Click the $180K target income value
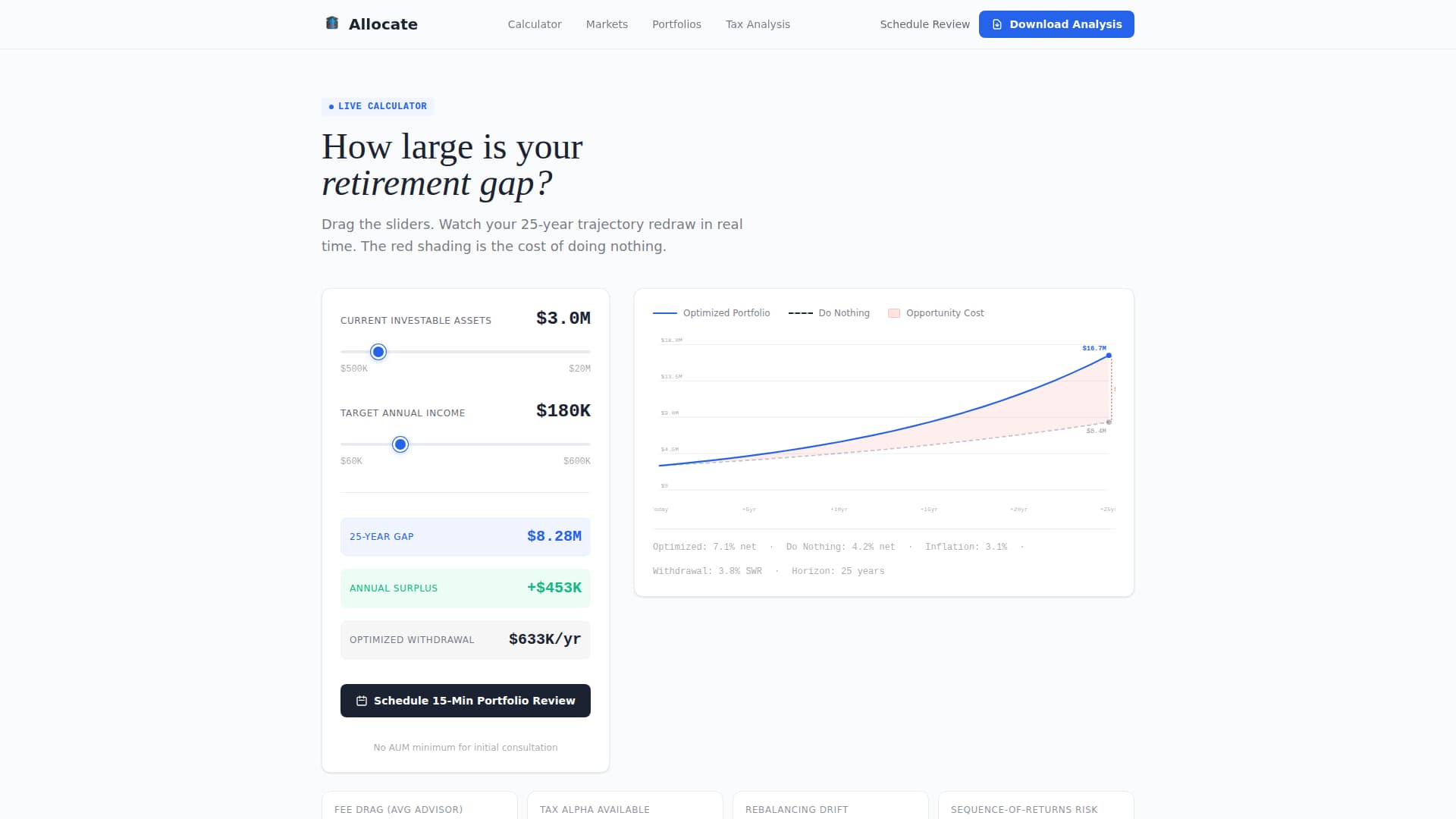Screen dimensions: 1456x819 (563, 411)
